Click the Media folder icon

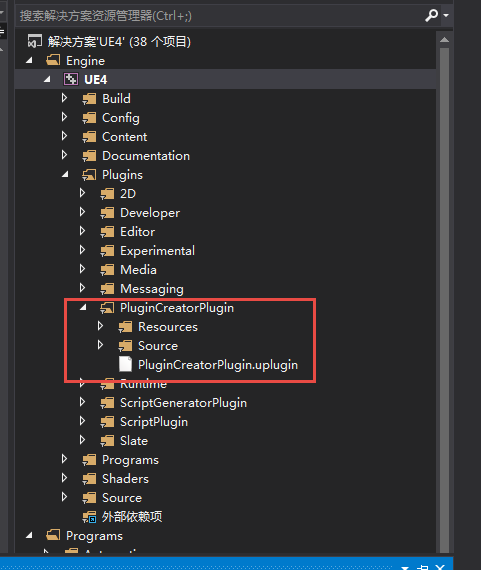coord(107,269)
